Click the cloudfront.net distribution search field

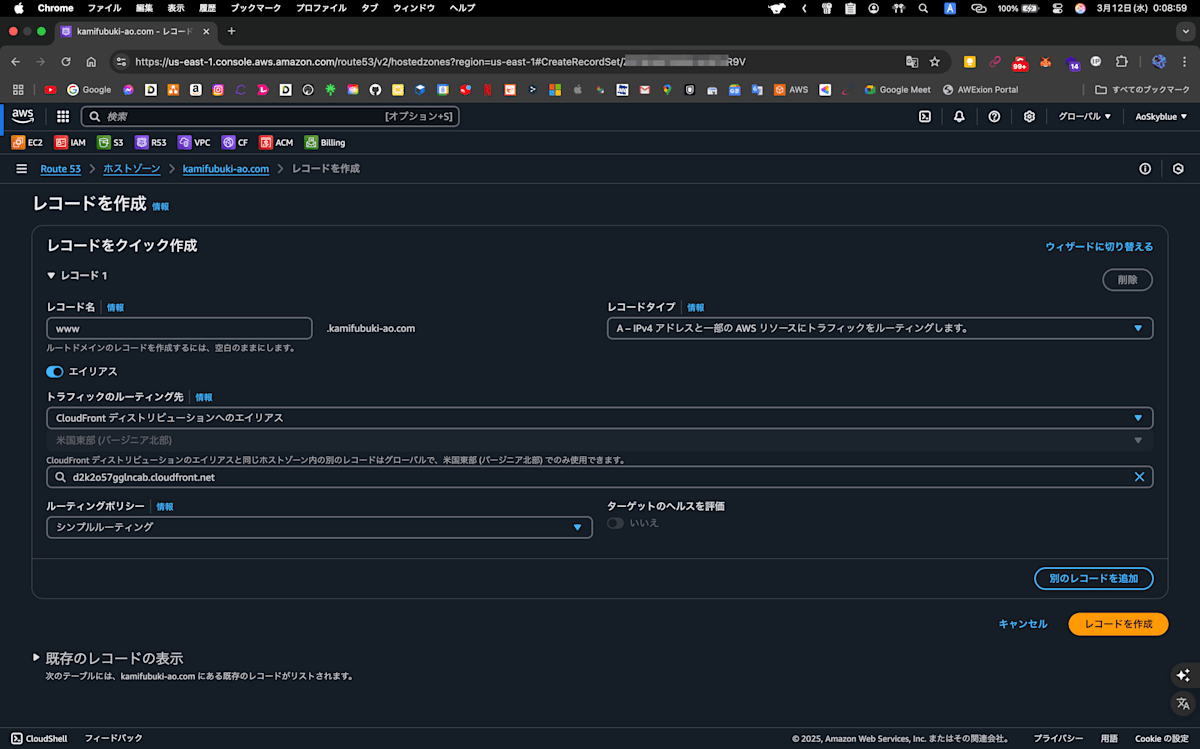click(x=600, y=477)
